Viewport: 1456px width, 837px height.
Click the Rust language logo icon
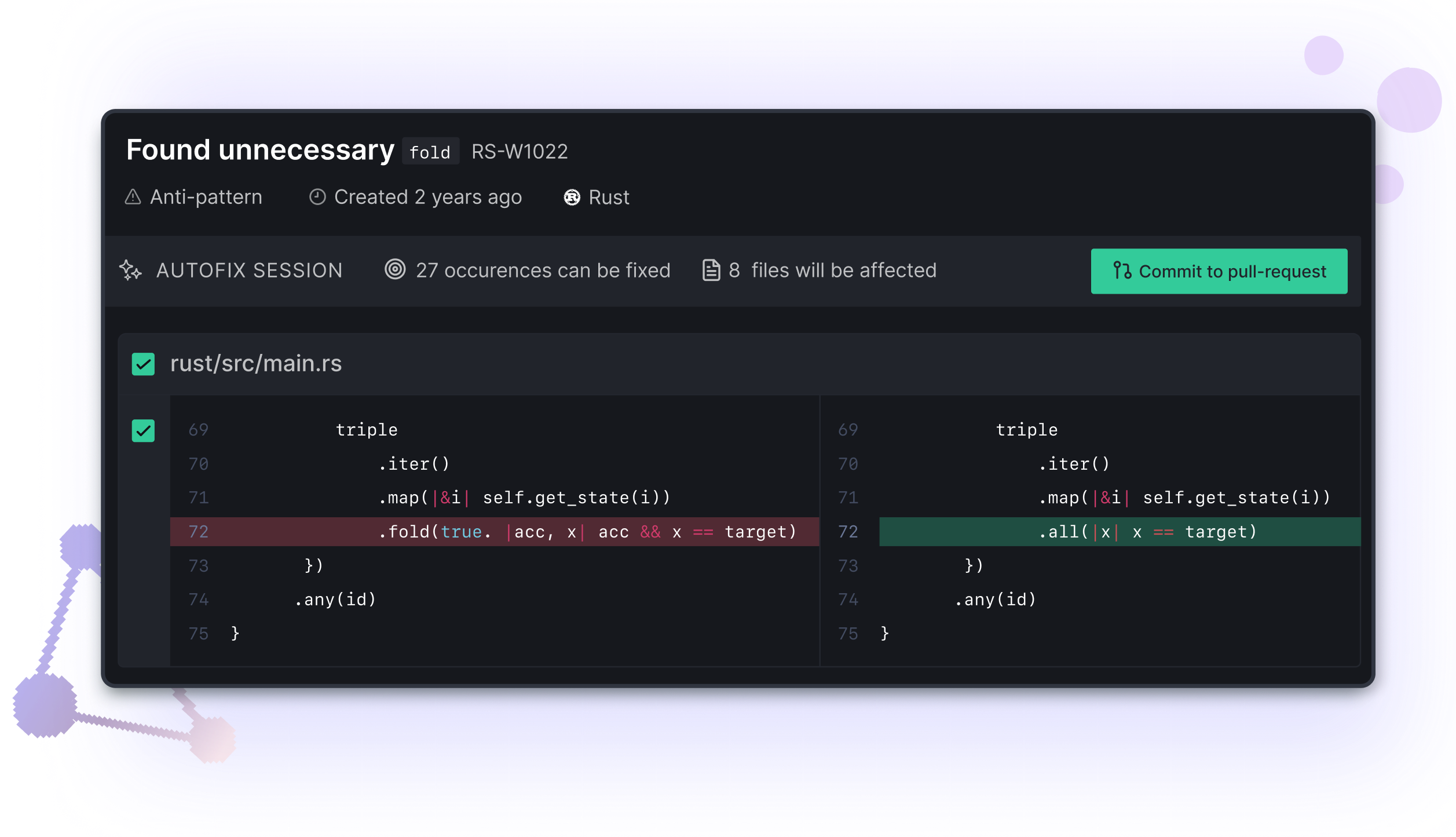pyautogui.click(x=572, y=198)
